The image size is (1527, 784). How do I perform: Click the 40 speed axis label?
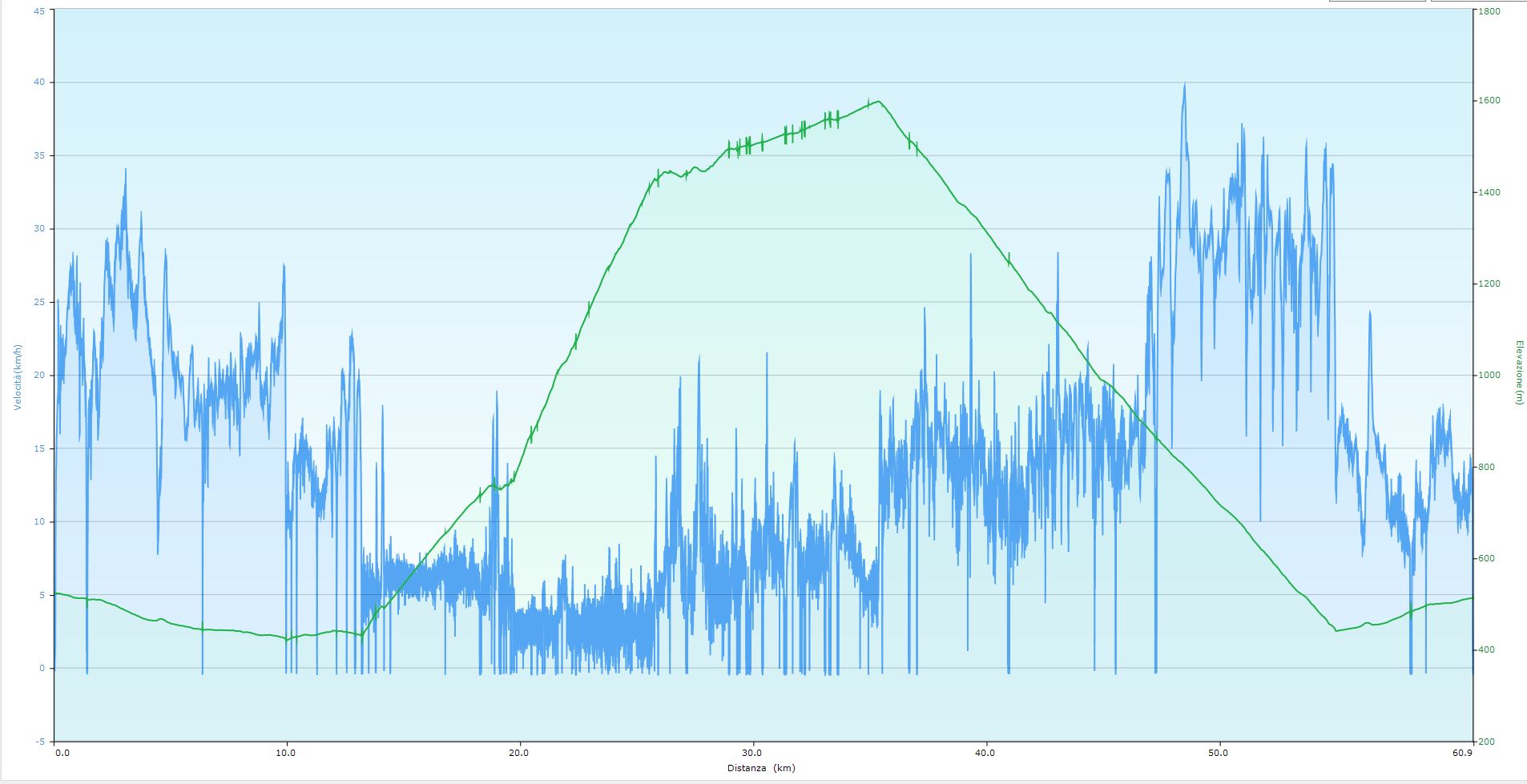(x=40, y=82)
